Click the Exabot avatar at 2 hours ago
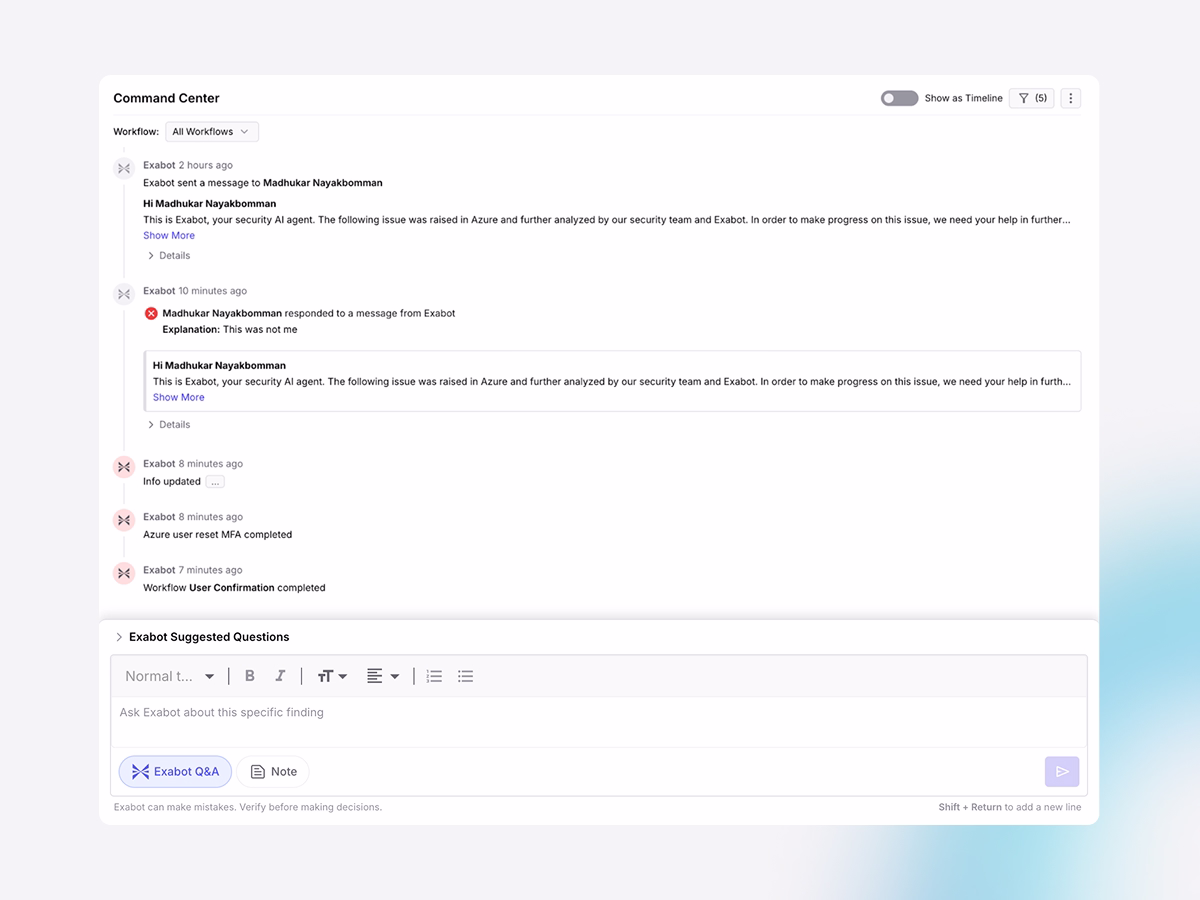This screenshot has width=1200, height=900. pyautogui.click(x=124, y=168)
